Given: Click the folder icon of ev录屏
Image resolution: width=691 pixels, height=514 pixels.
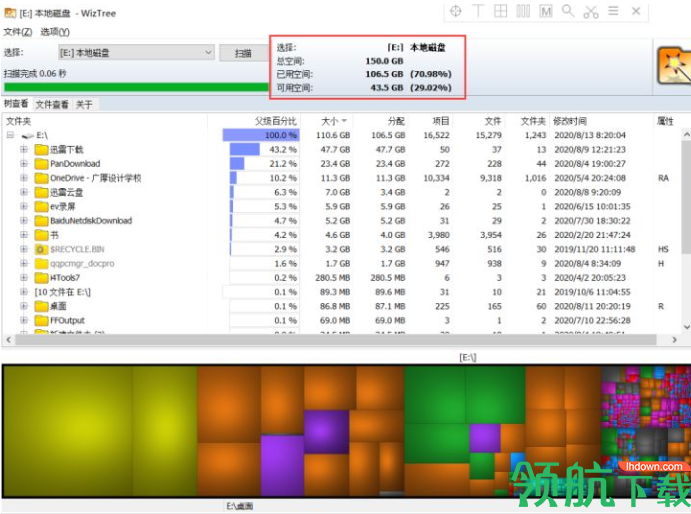Looking at the screenshot, I should 41,206.
